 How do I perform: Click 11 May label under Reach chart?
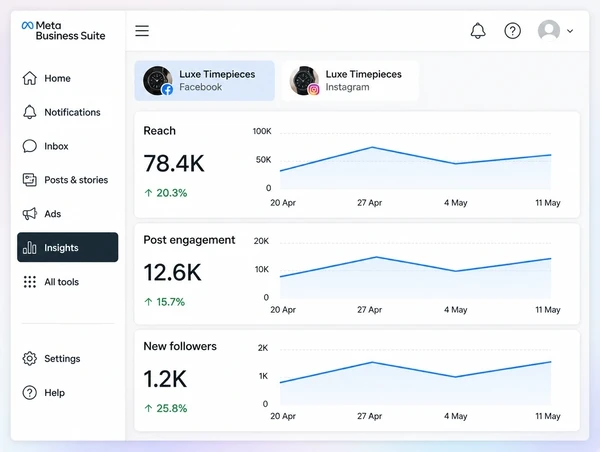pos(548,203)
